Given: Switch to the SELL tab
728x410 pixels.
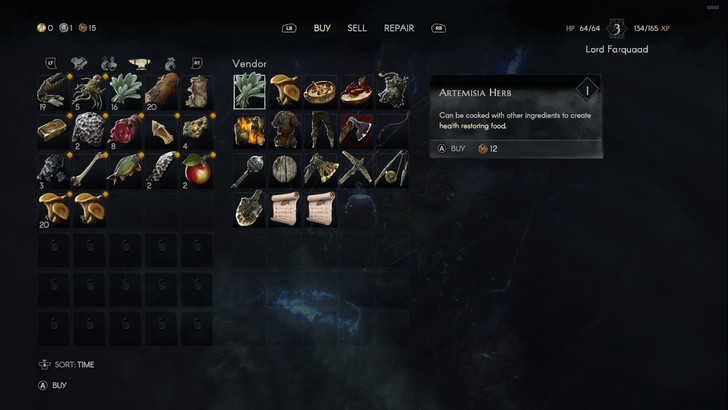Looking at the screenshot, I should click(357, 28).
